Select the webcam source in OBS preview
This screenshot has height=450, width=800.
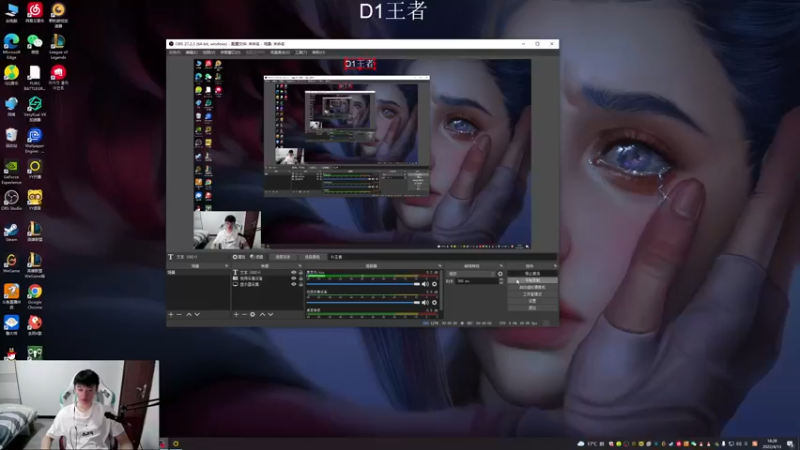pos(227,230)
